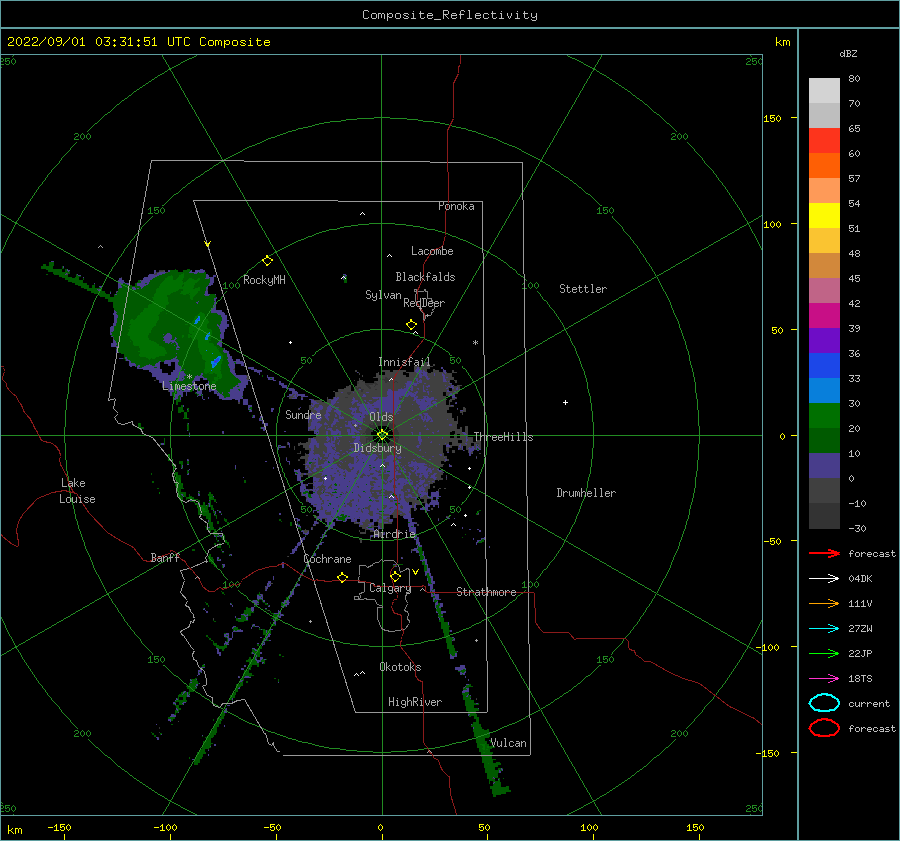
Task: Click the yellow diamond marker below RedDeer
Action: pyautogui.click(x=411, y=325)
